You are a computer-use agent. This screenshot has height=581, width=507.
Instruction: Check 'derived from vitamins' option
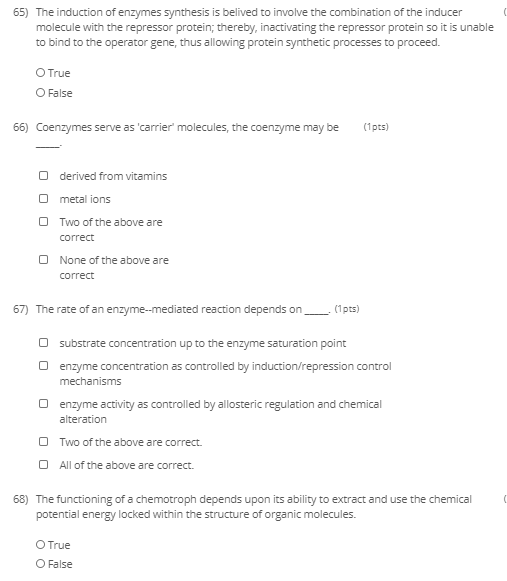[43, 175]
